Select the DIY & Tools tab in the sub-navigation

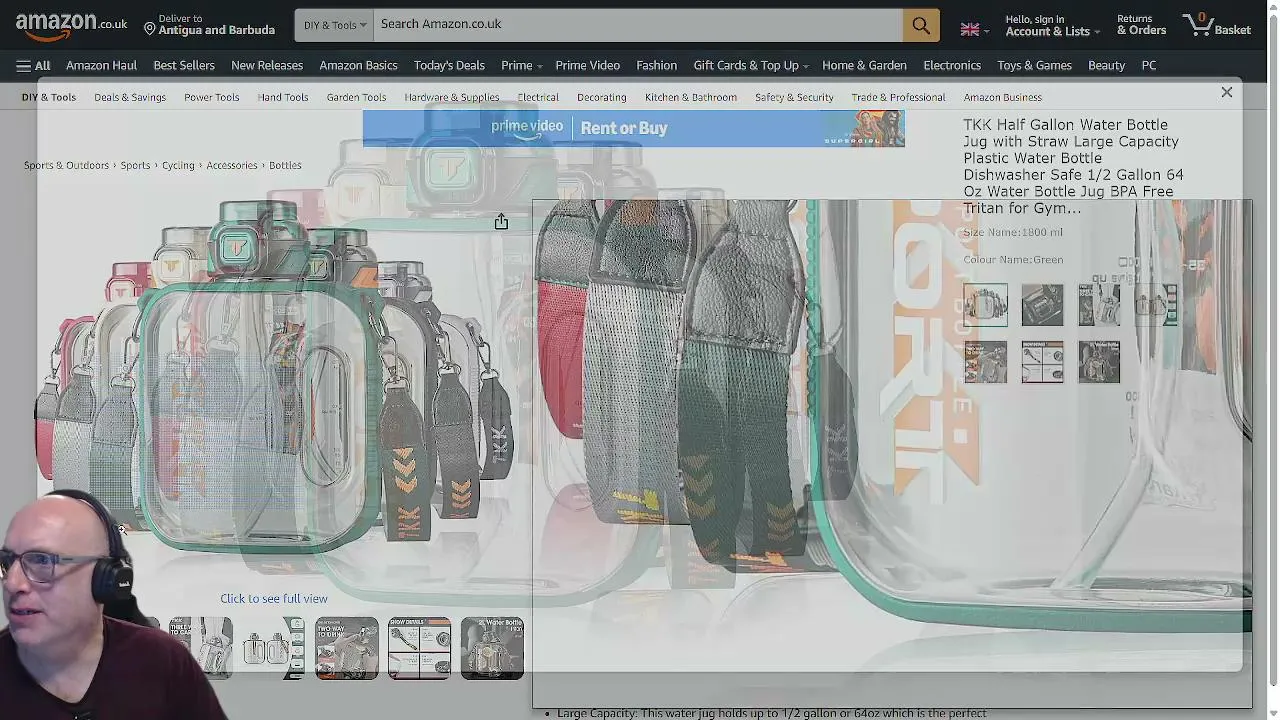click(x=49, y=98)
